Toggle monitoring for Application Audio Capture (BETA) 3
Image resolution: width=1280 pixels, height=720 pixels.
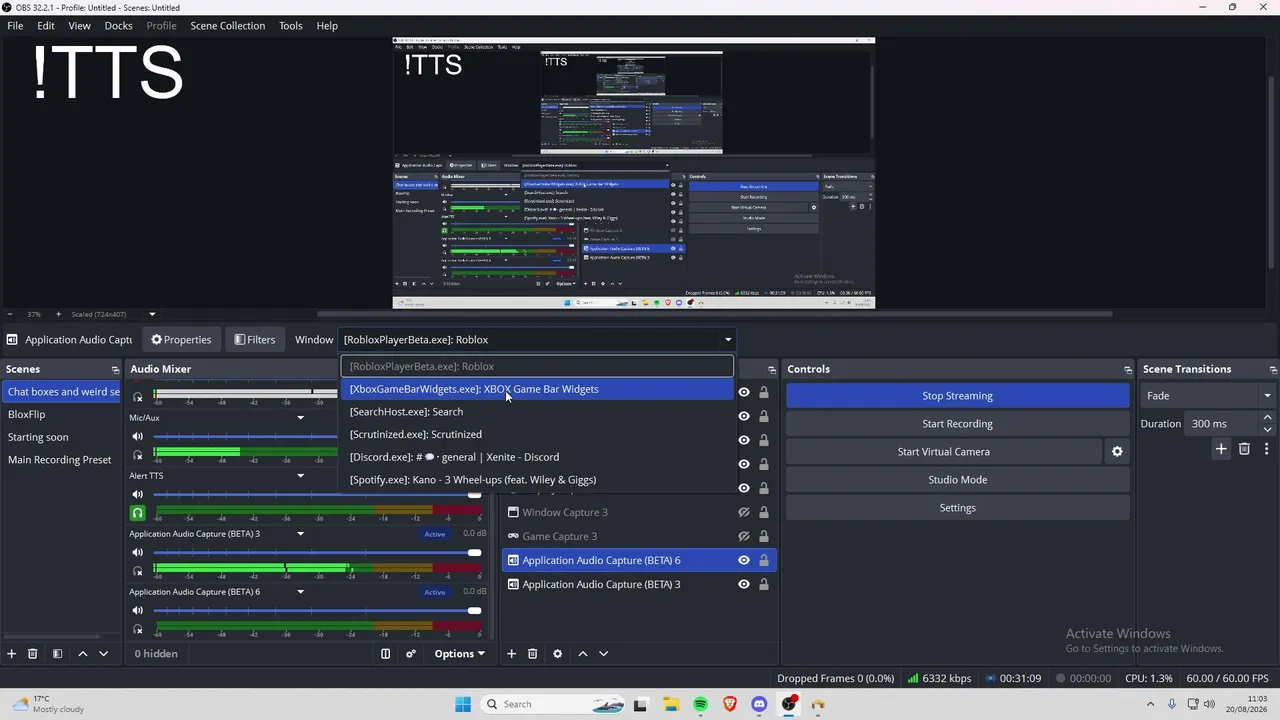(x=138, y=571)
